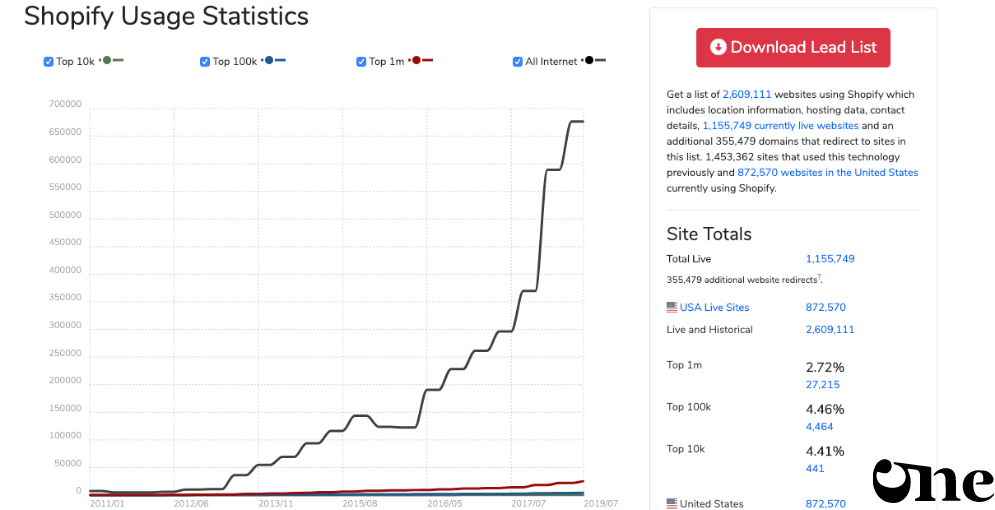Screen dimensions: 995x510
Task: Click the US flag icon beside USA Live Sites
Action: point(671,308)
